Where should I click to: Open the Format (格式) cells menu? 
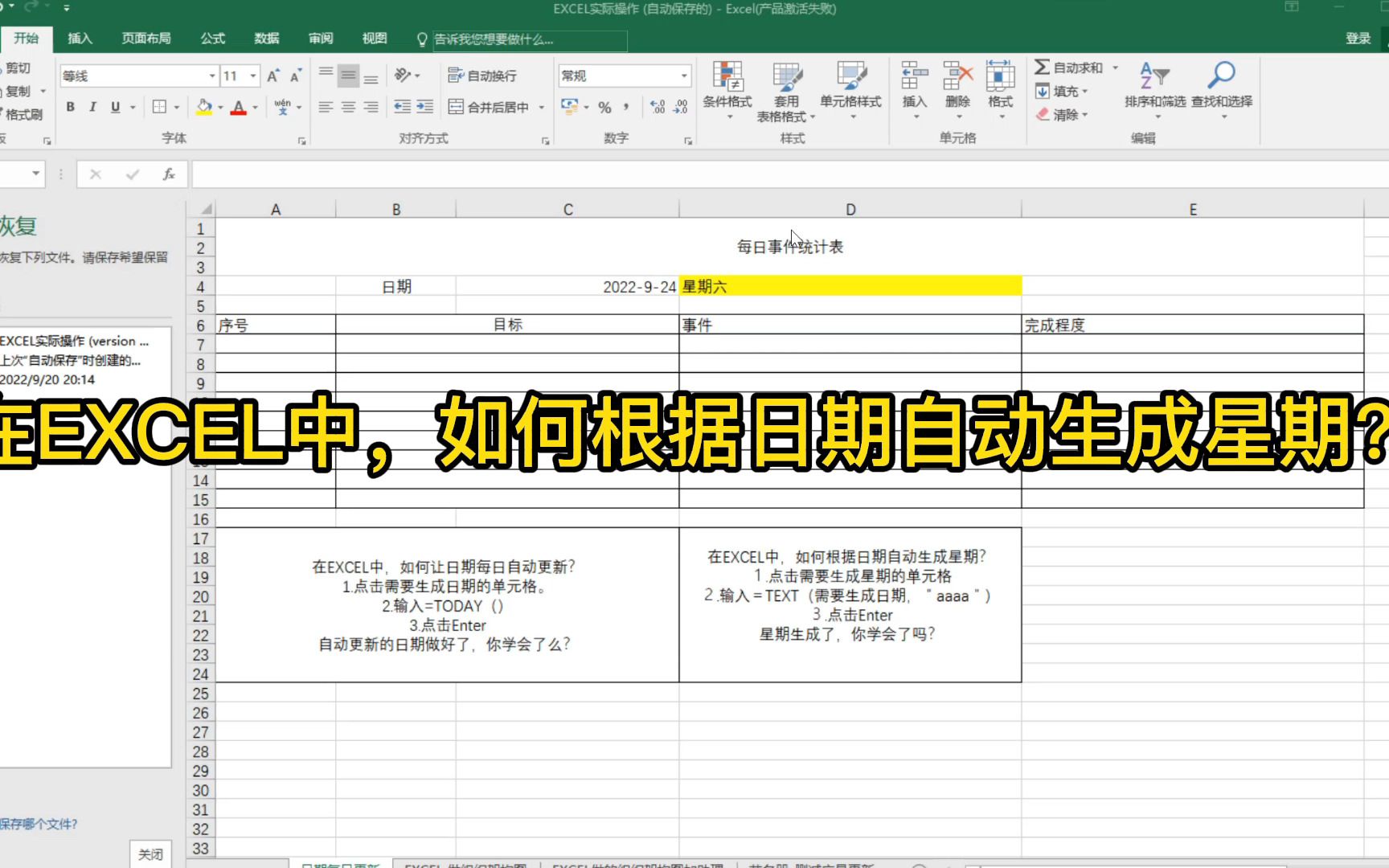[1000, 91]
